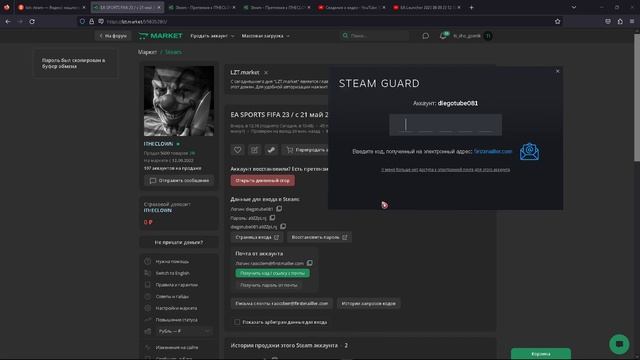
Task: Open browser extensions puzzle icon
Action: tap(620, 22)
